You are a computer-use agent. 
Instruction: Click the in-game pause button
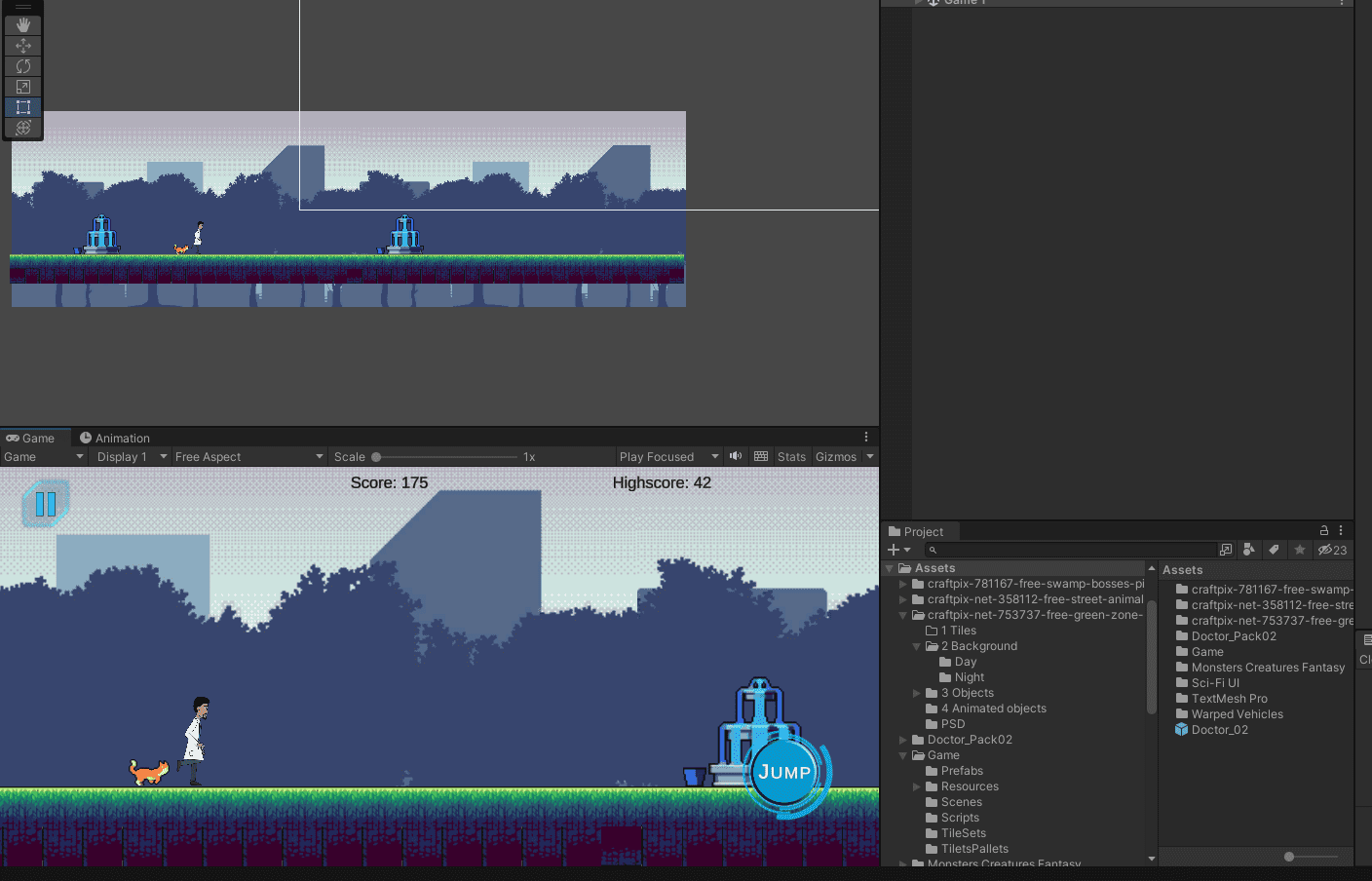click(45, 504)
